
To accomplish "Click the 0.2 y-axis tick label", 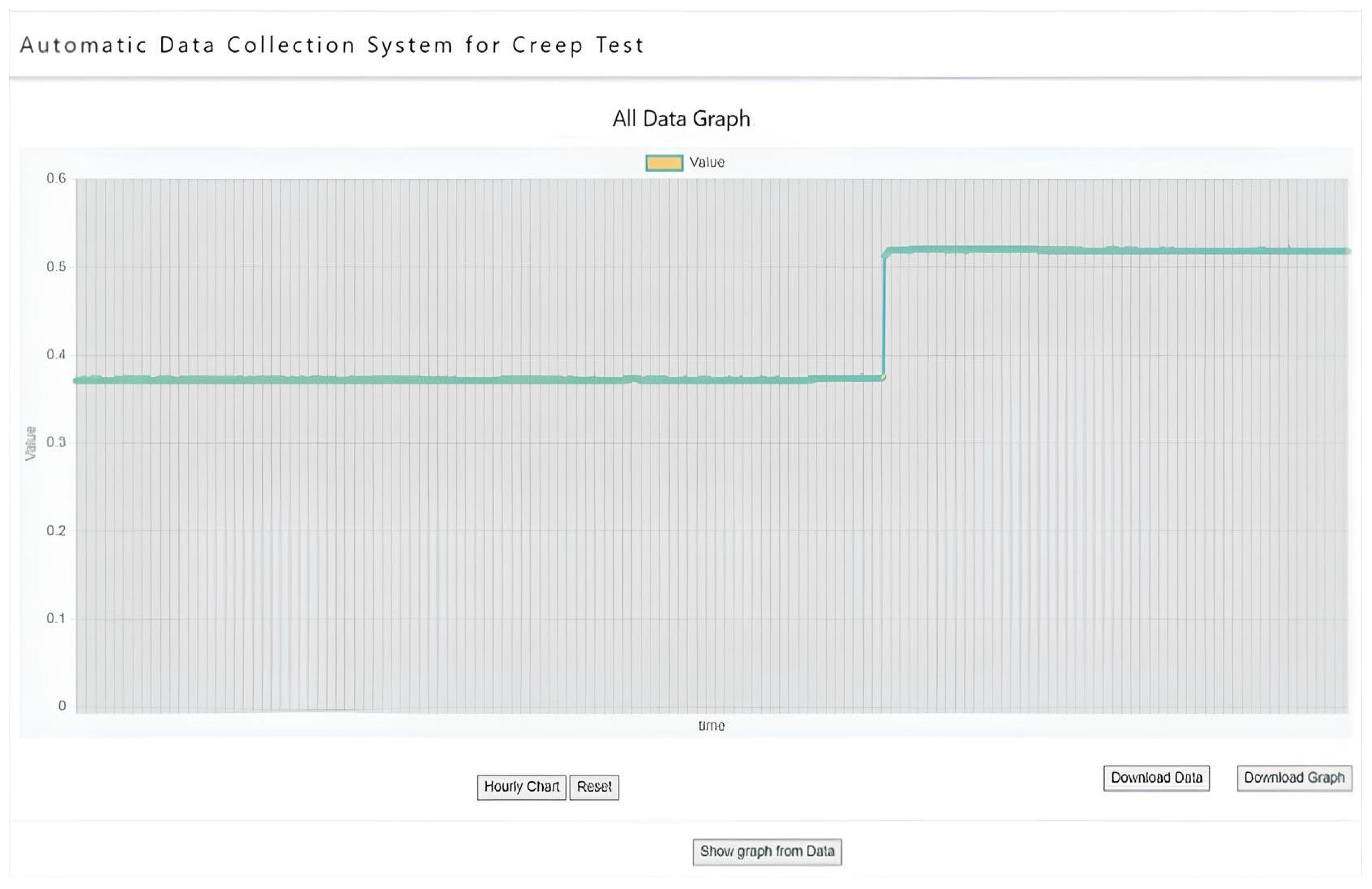I will (x=56, y=530).
